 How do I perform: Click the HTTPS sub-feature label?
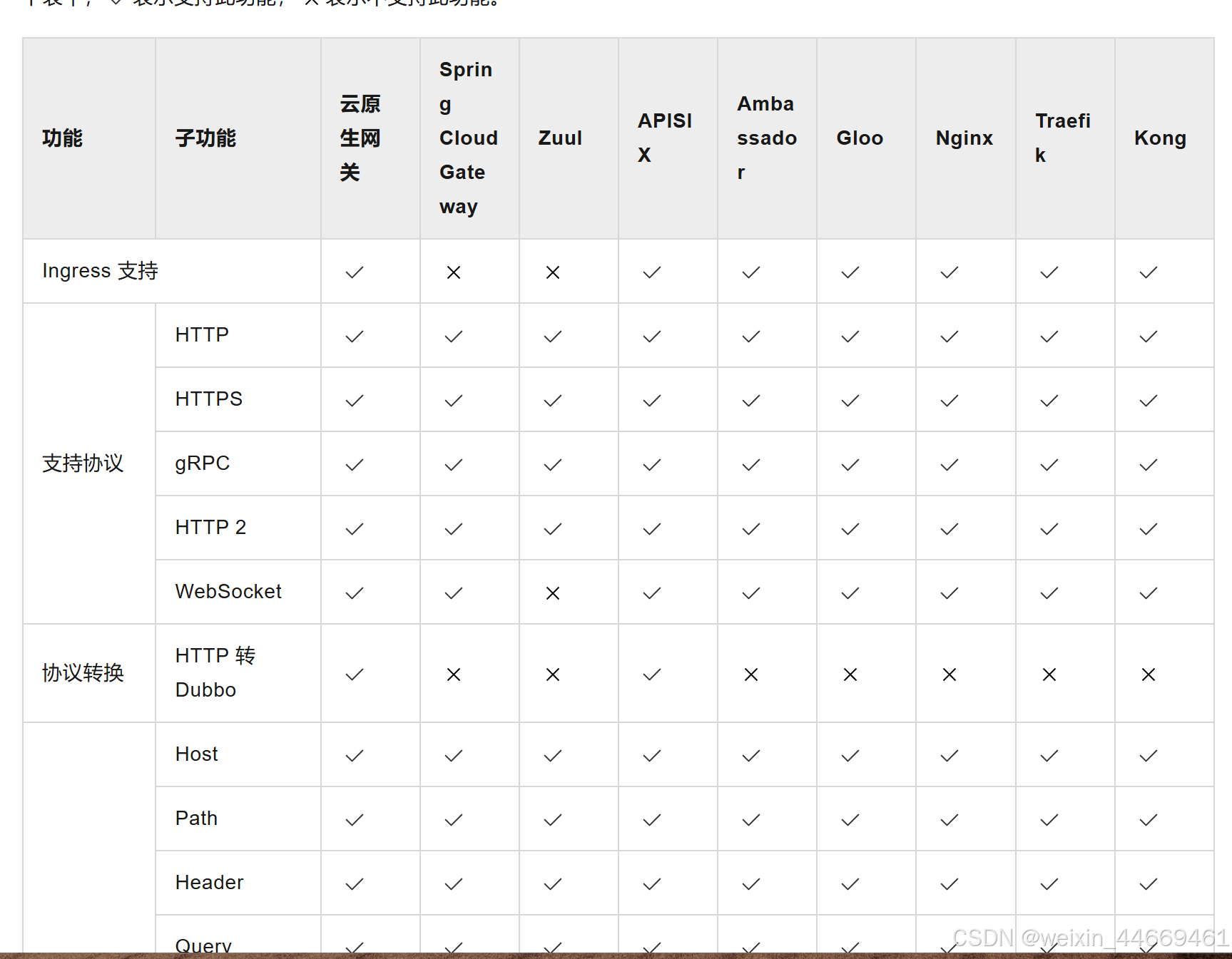(x=209, y=399)
